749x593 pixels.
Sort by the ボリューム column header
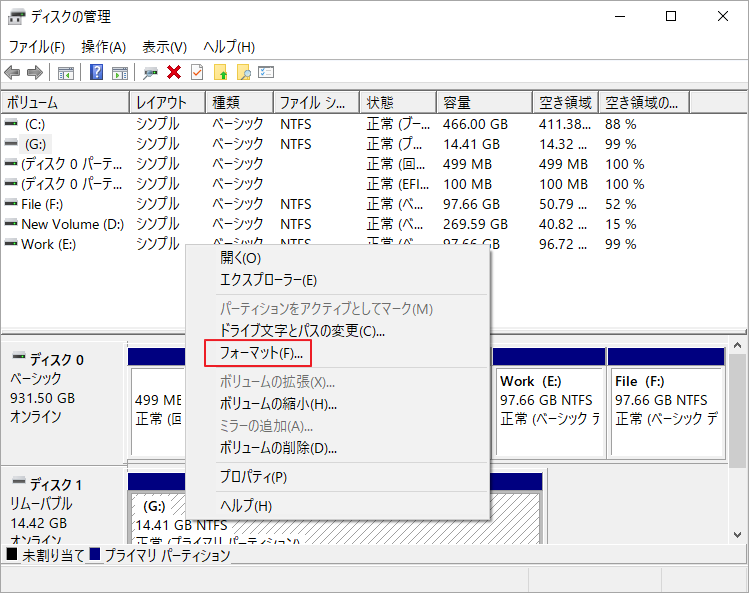click(x=65, y=103)
